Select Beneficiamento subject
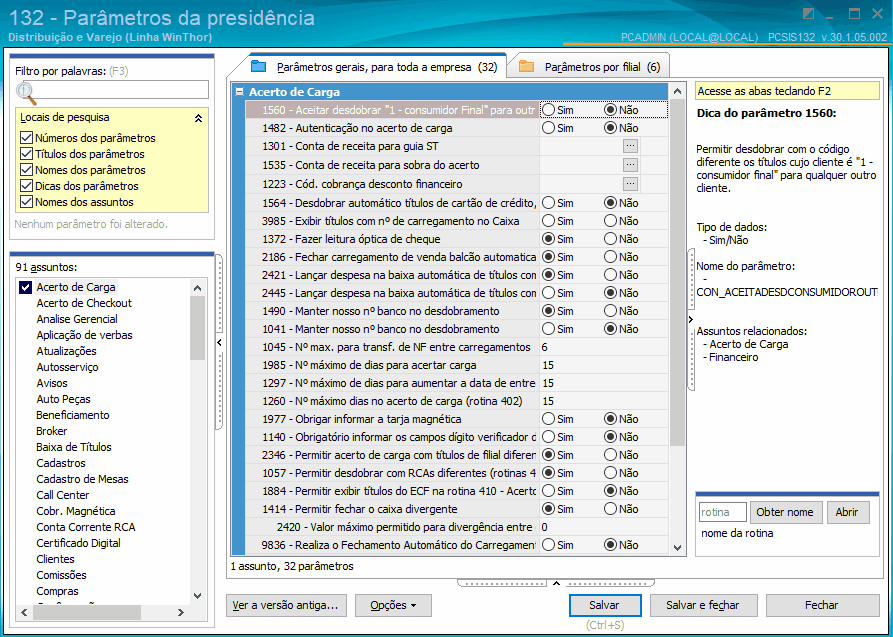This screenshot has height=637, width=893. click(72, 415)
